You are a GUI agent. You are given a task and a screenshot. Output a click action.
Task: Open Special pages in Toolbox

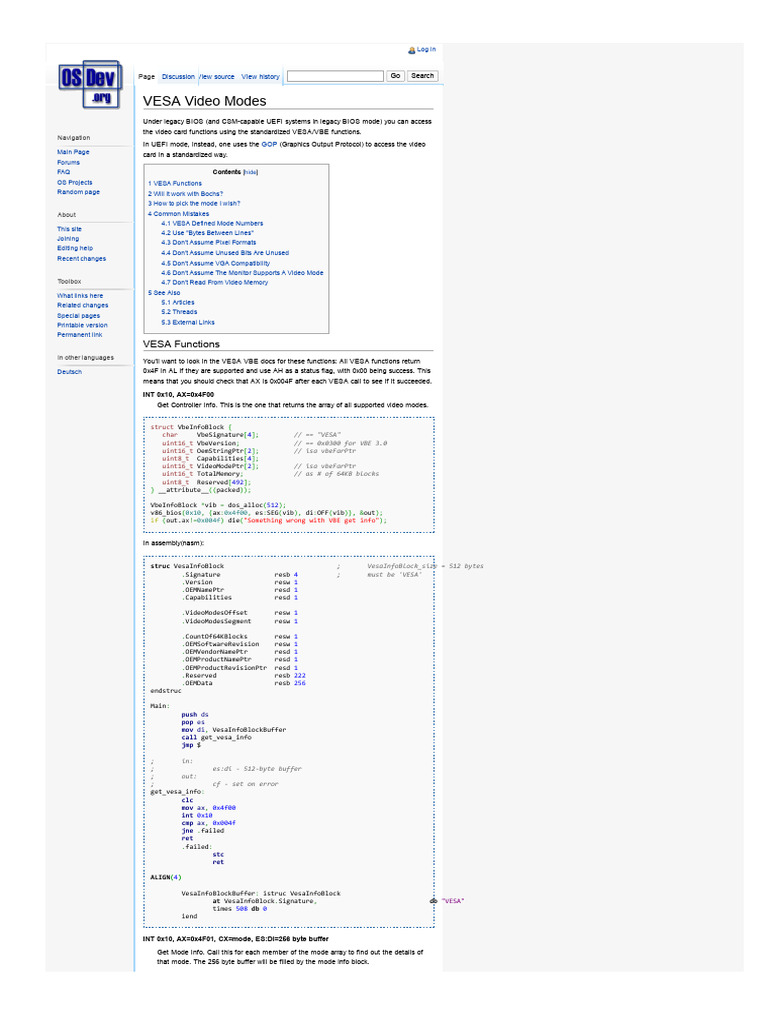click(x=78, y=316)
